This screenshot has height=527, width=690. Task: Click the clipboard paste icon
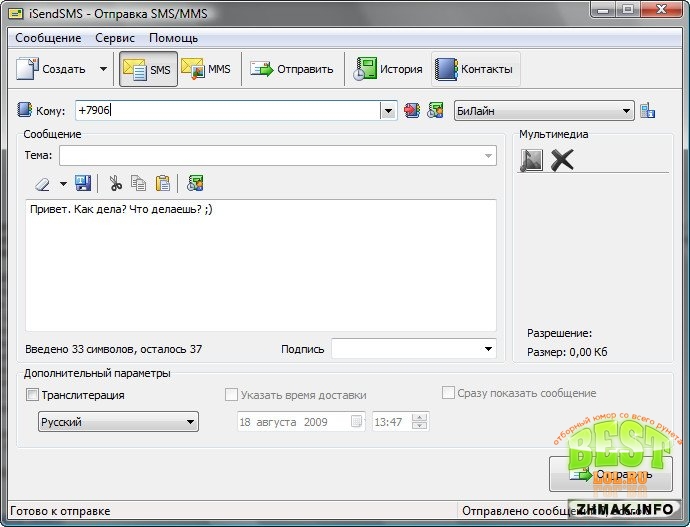point(163,183)
